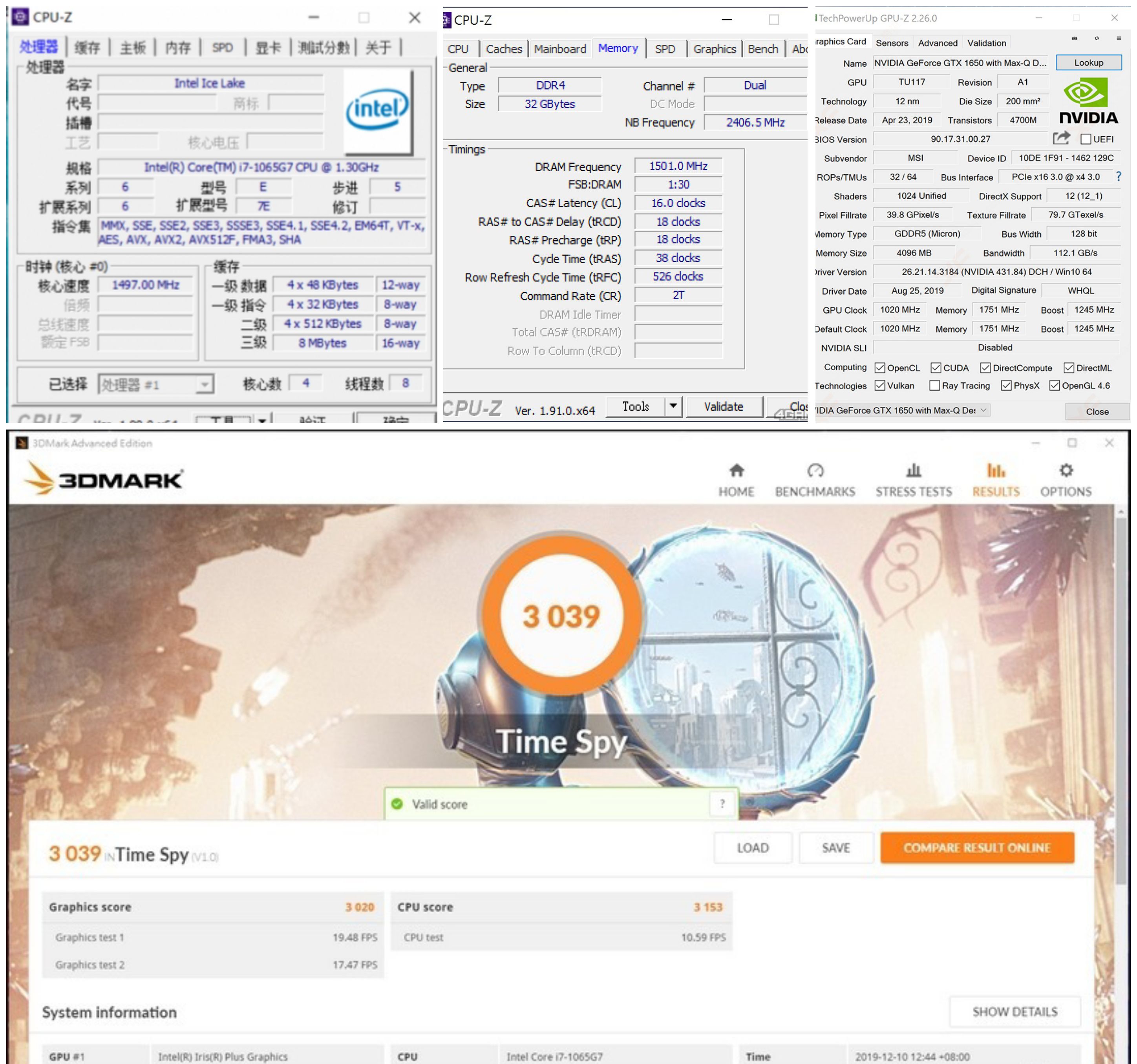
Task: Click the 关于 tab in Chinese CPU-Z
Action: pos(378,48)
